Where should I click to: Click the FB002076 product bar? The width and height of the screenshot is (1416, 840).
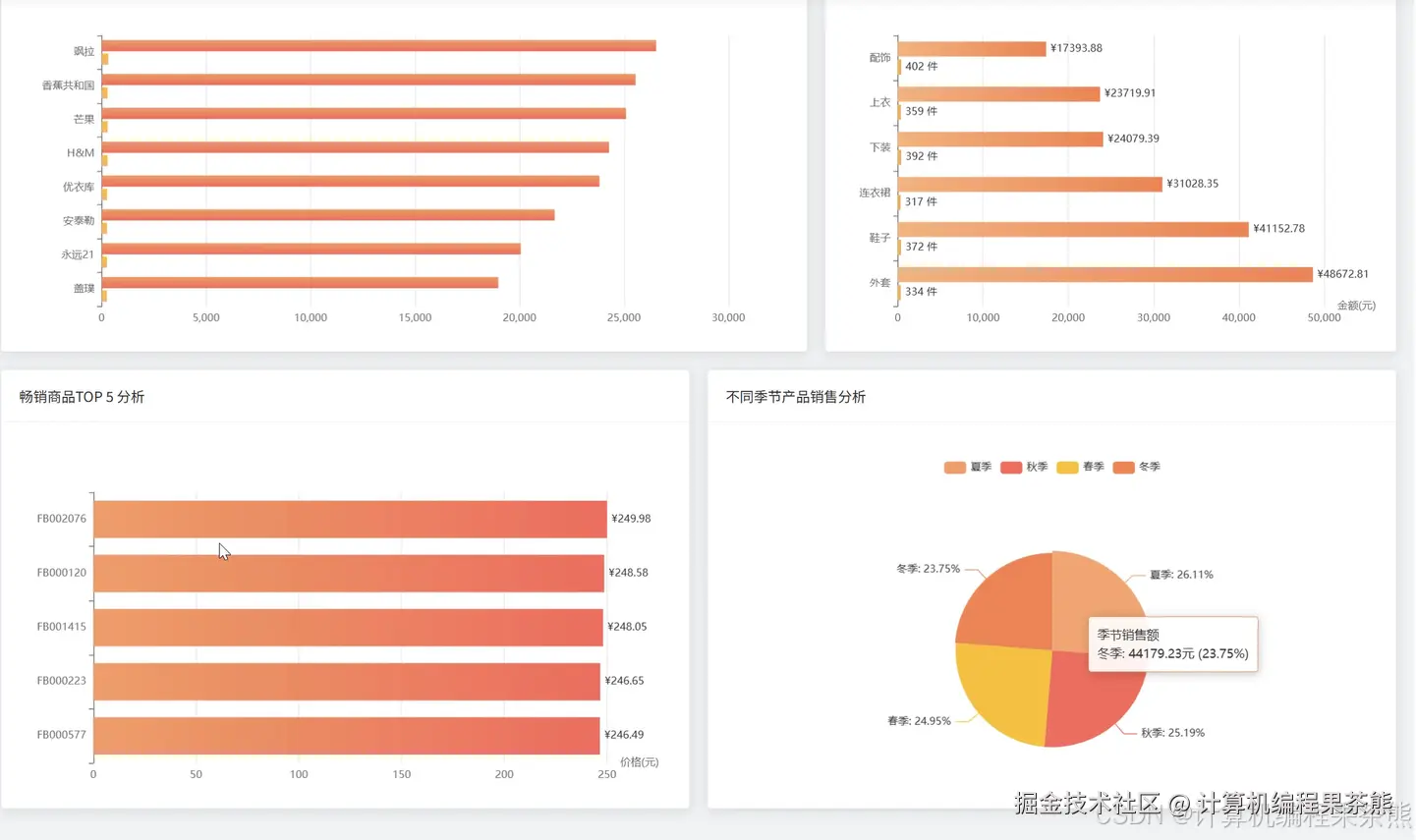point(350,519)
